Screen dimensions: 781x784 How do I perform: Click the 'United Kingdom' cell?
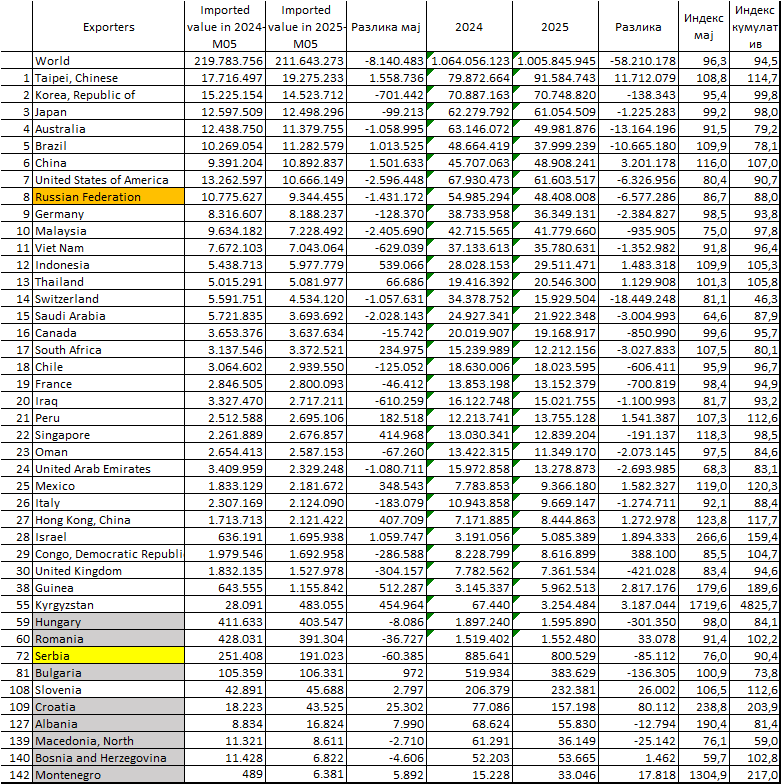pos(108,571)
